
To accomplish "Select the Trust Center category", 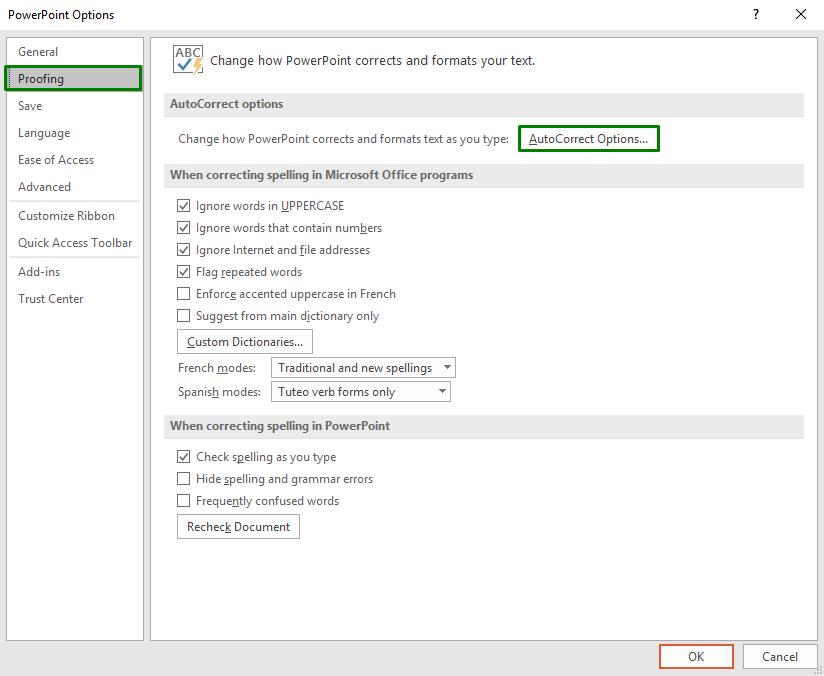I will [x=50, y=298].
